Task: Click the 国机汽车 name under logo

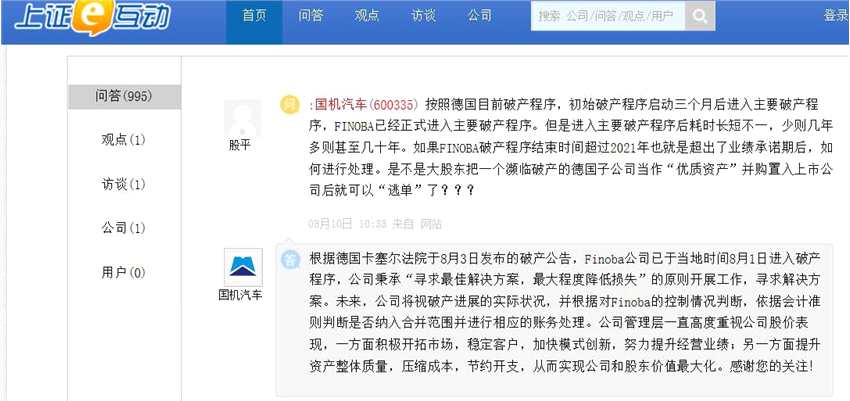Action: (x=240, y=296)
